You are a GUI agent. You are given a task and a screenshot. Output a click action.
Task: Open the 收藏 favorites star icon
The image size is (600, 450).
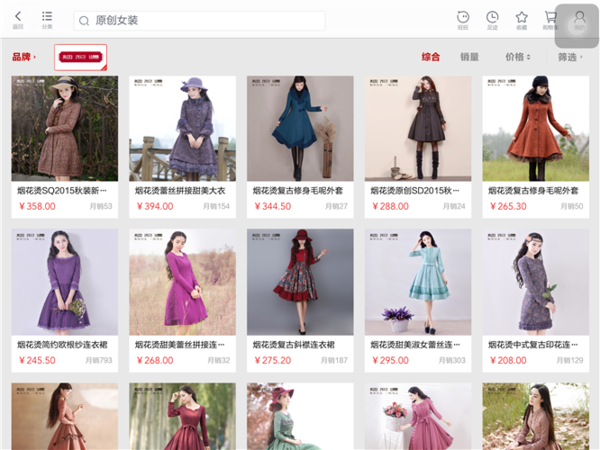pos(522,17)
